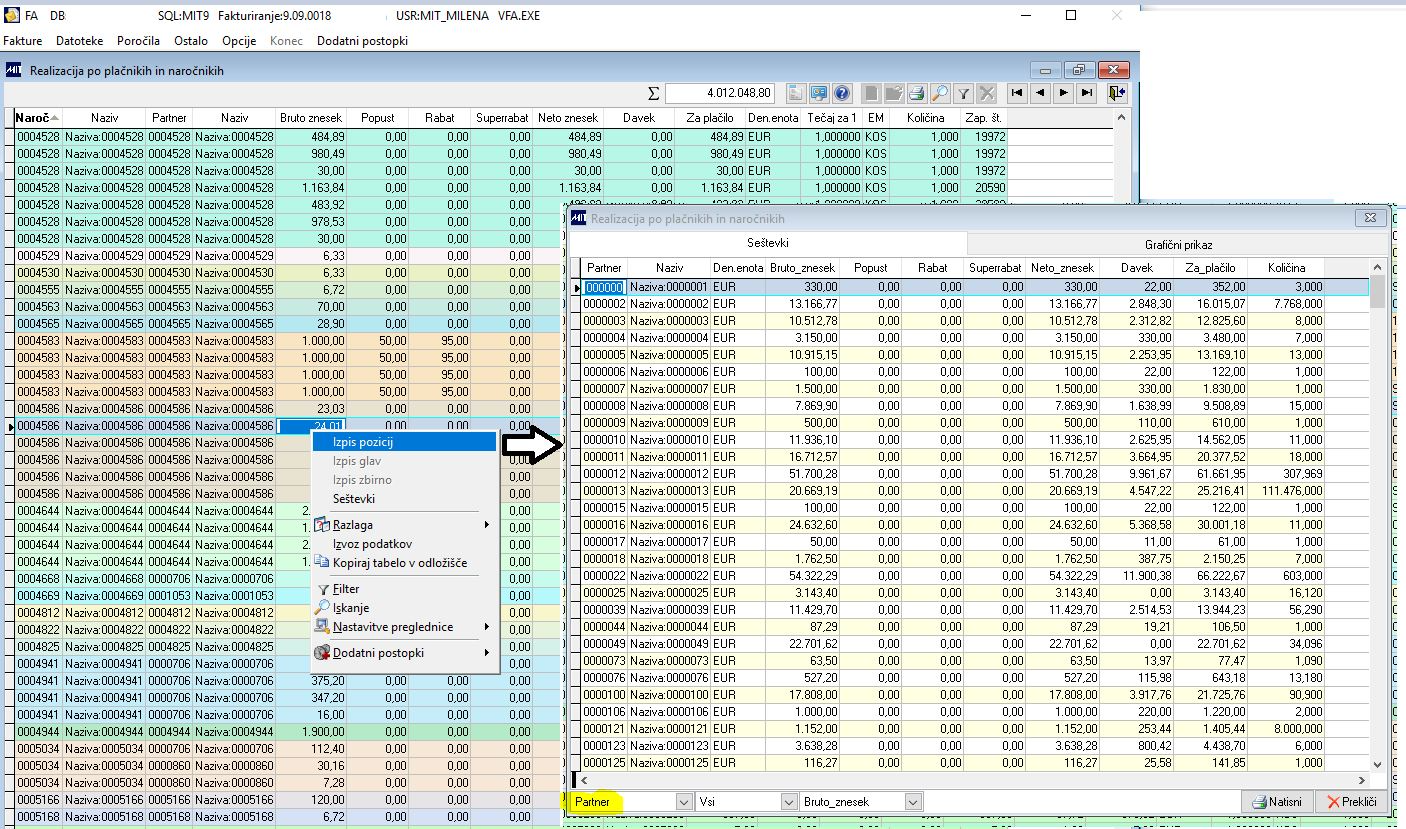Jump to last record arrow button
Viewport: 1406px width, 829px height.
pos(1086,93)
